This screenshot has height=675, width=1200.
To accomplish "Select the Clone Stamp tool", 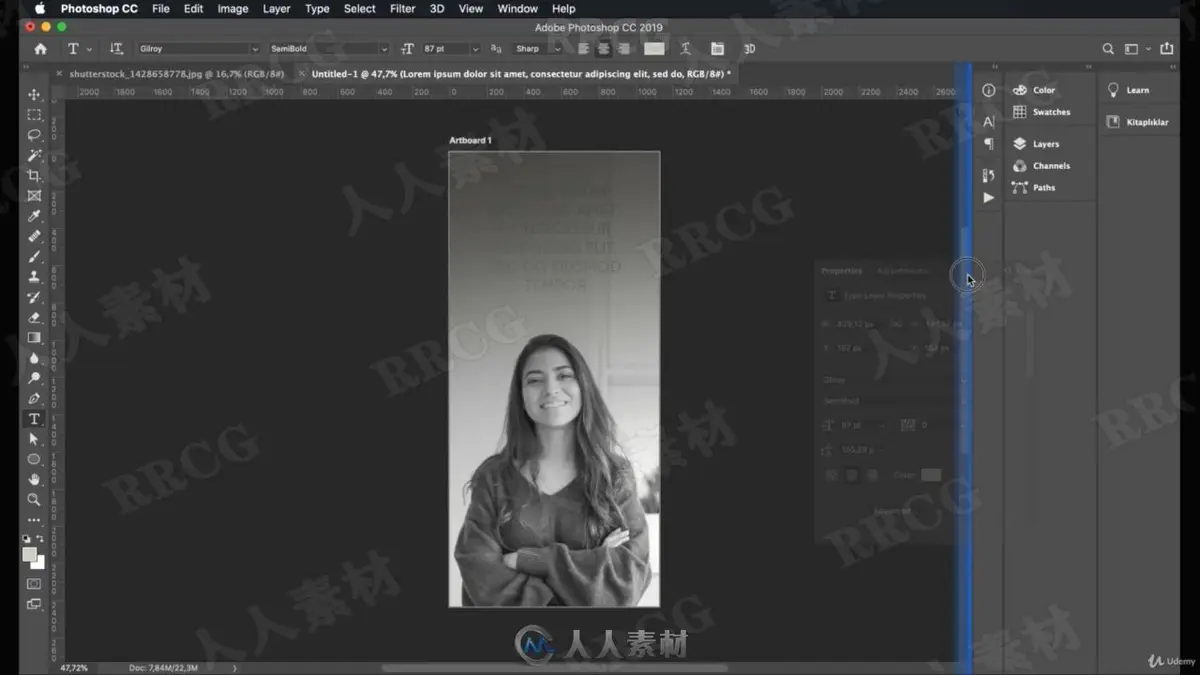I will point(34,277).
